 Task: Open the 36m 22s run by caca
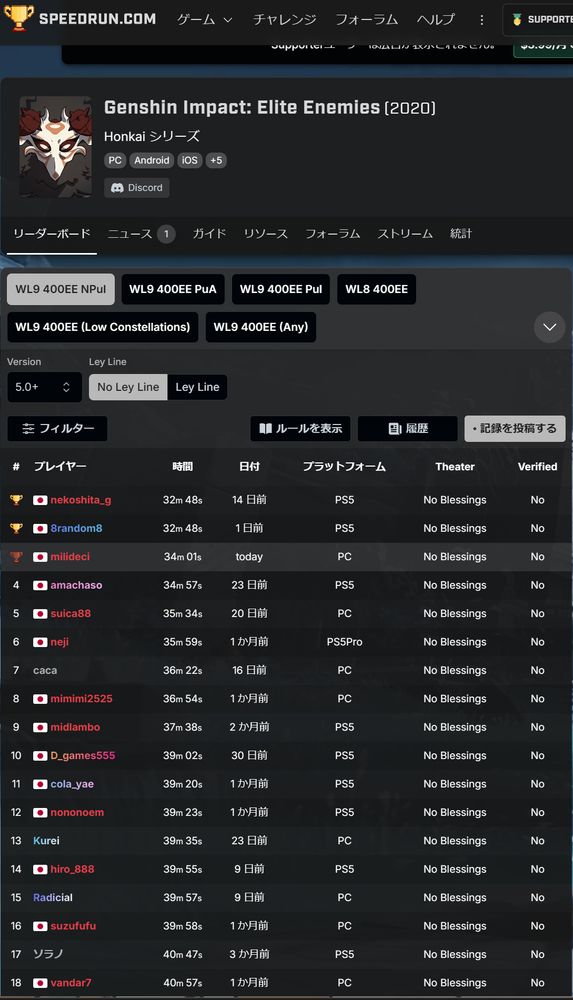point(182,670)
